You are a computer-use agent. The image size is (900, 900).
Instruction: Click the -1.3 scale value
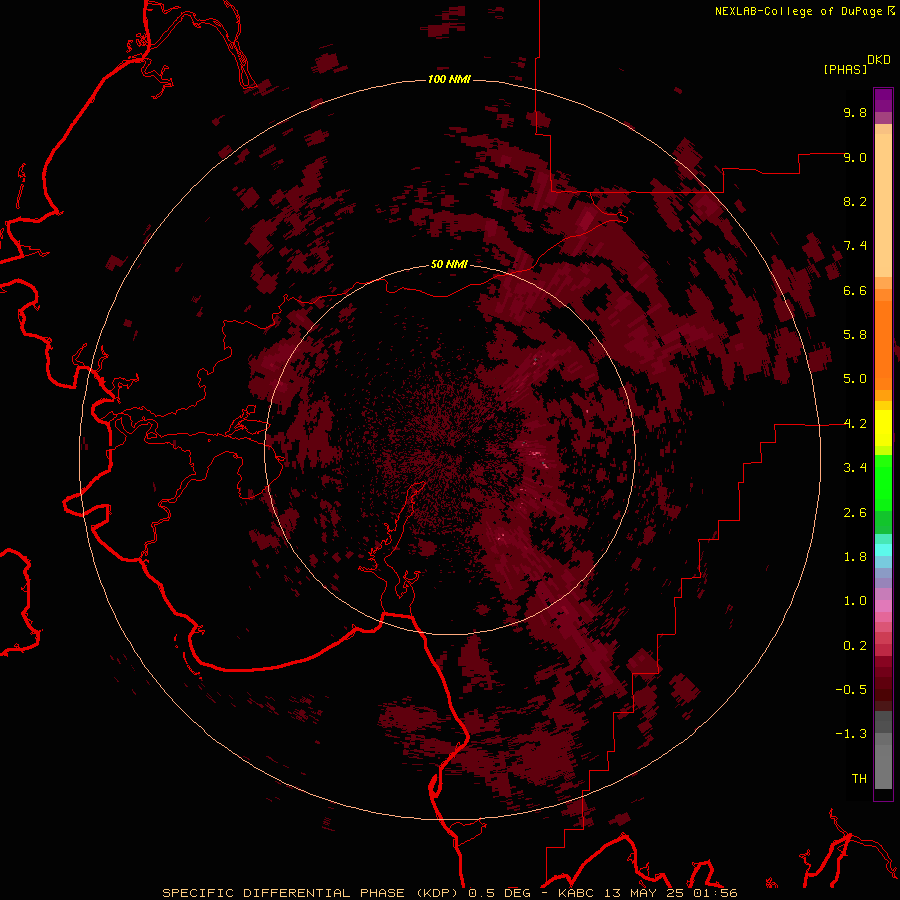coord(851,734)
